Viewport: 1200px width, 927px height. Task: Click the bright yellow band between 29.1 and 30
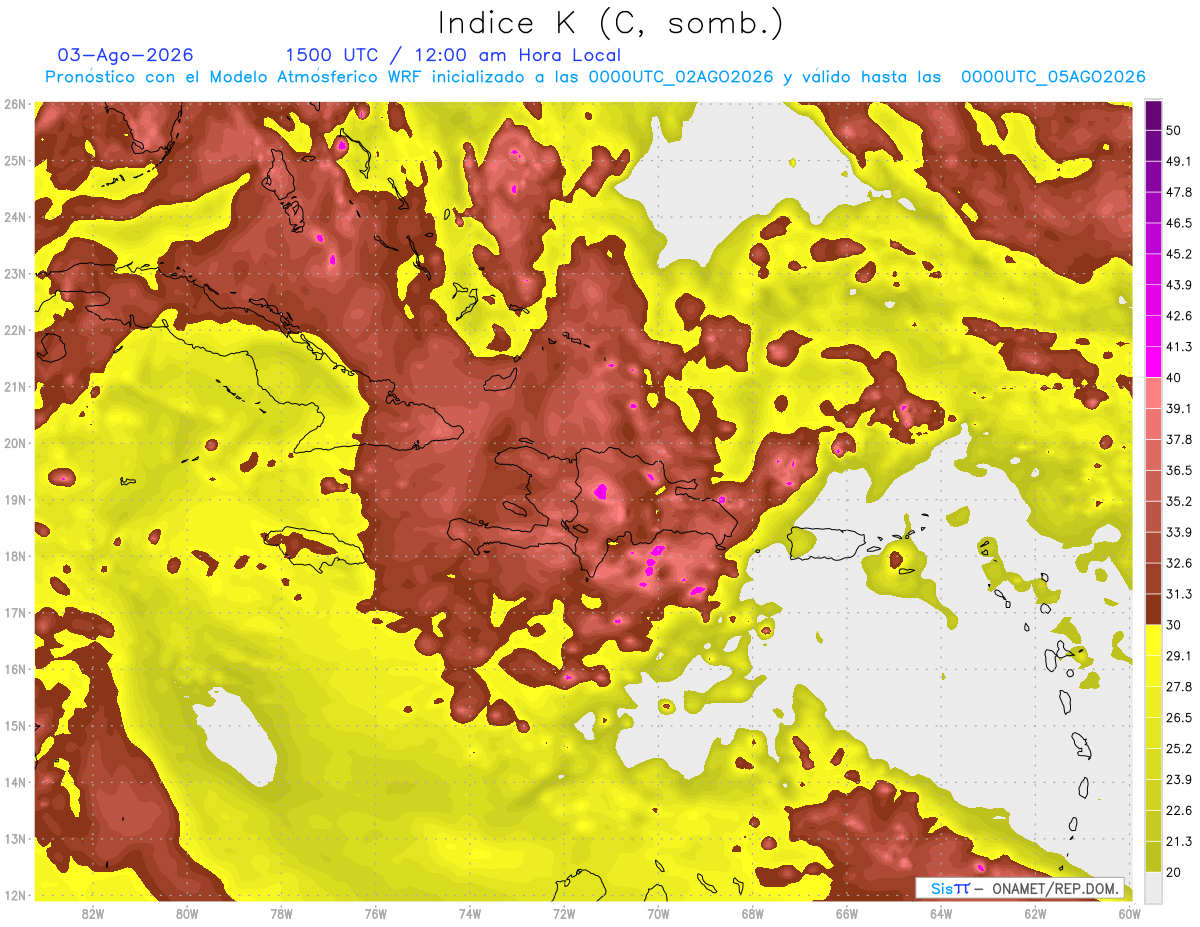pyautogui.click(x=1153, y=640)
